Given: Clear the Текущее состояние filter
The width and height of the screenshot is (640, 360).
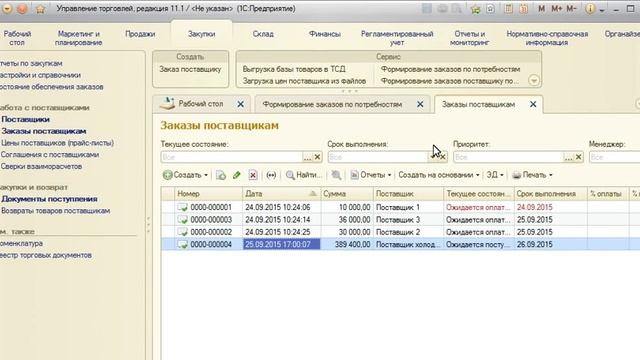Looking at the screenshot, I should pos(318,157).
